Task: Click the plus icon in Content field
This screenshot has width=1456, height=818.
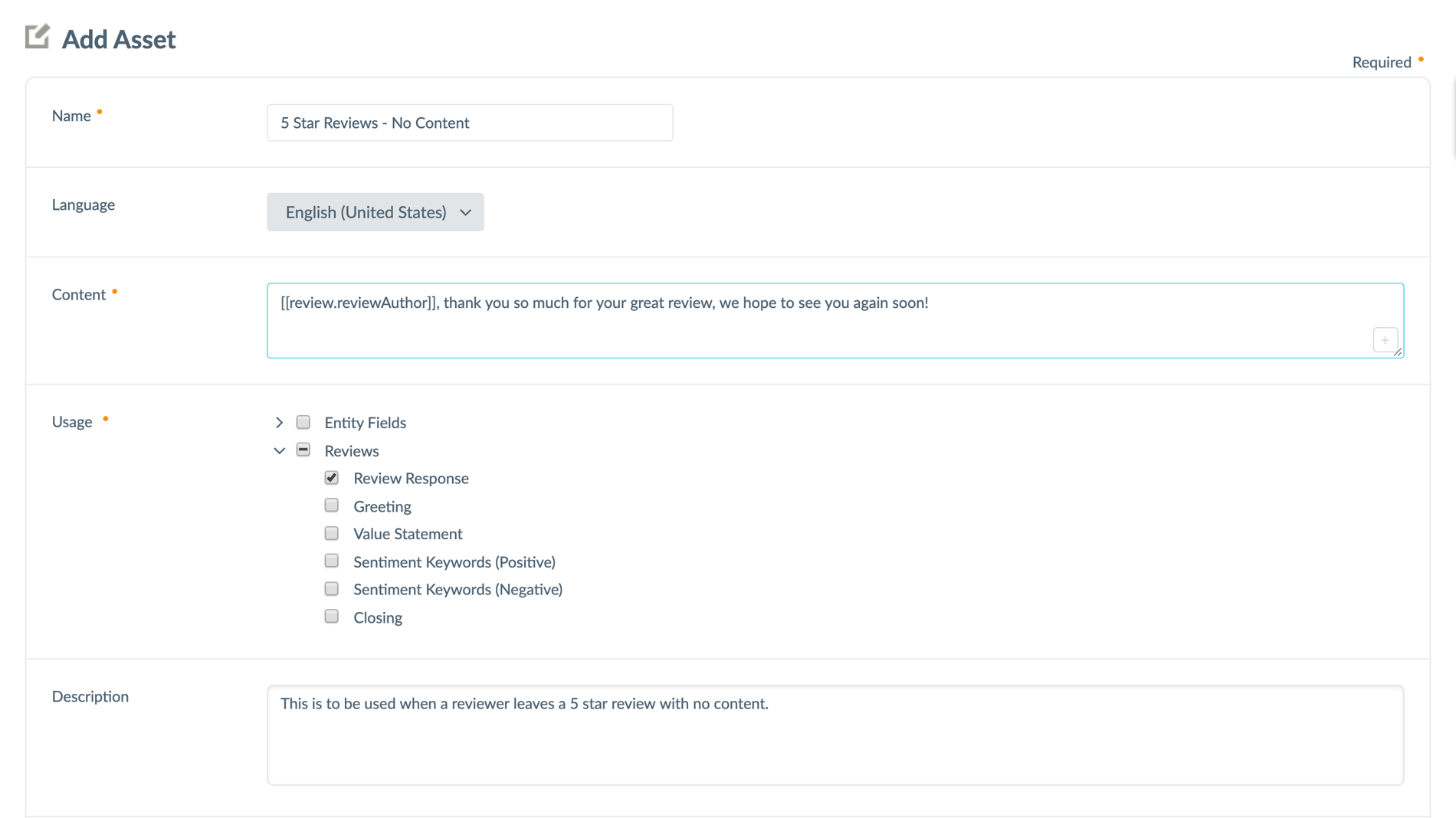Action: coord(1385,340)
